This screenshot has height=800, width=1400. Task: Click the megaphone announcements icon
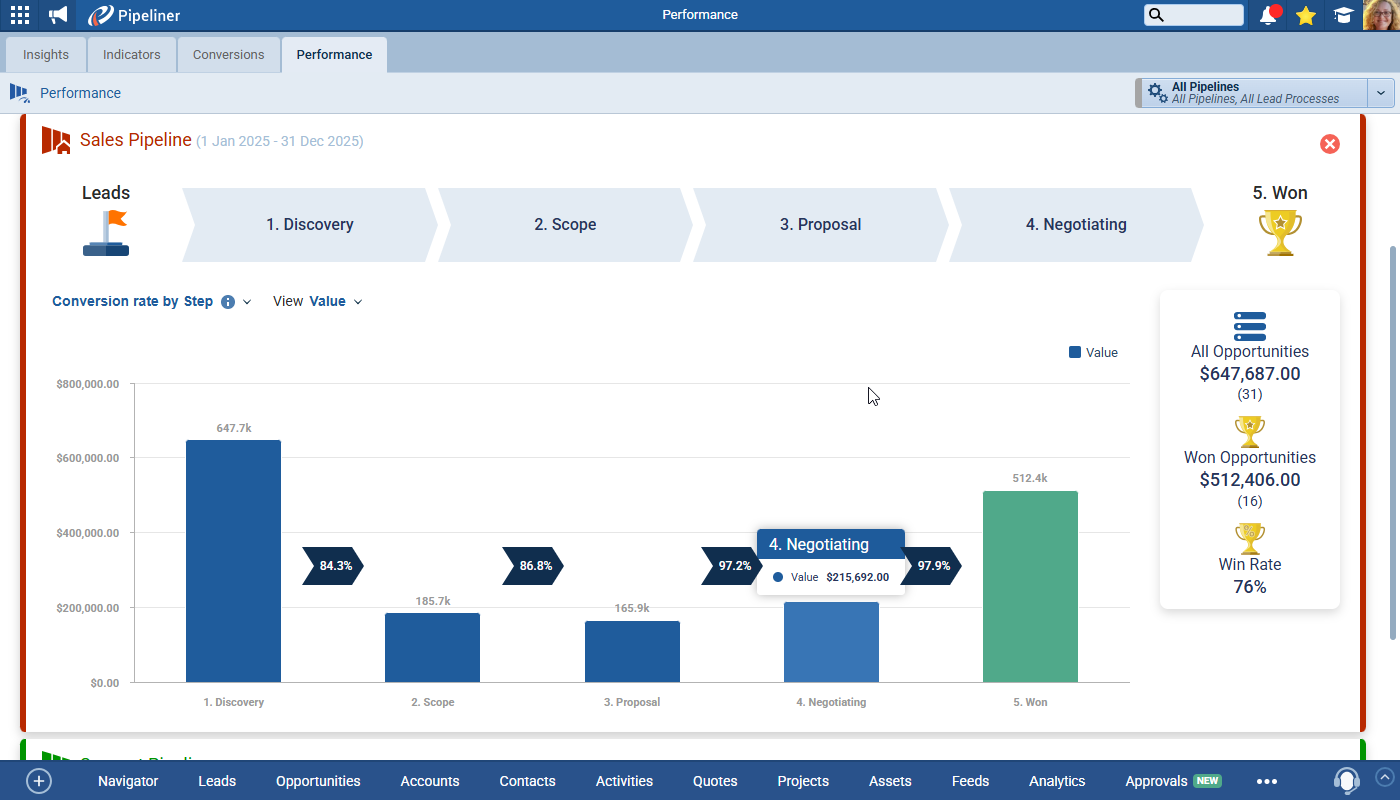58,15
